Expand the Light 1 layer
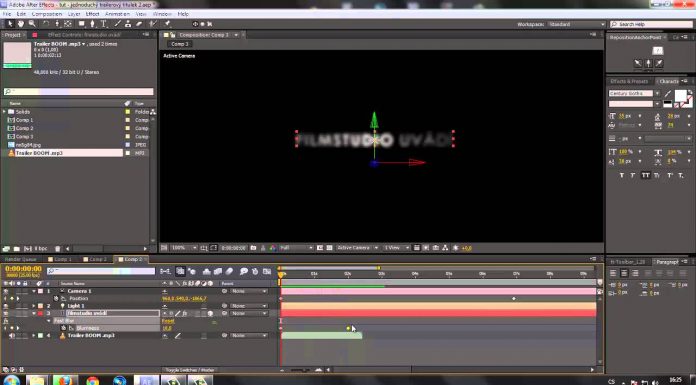 click(34, 306)
